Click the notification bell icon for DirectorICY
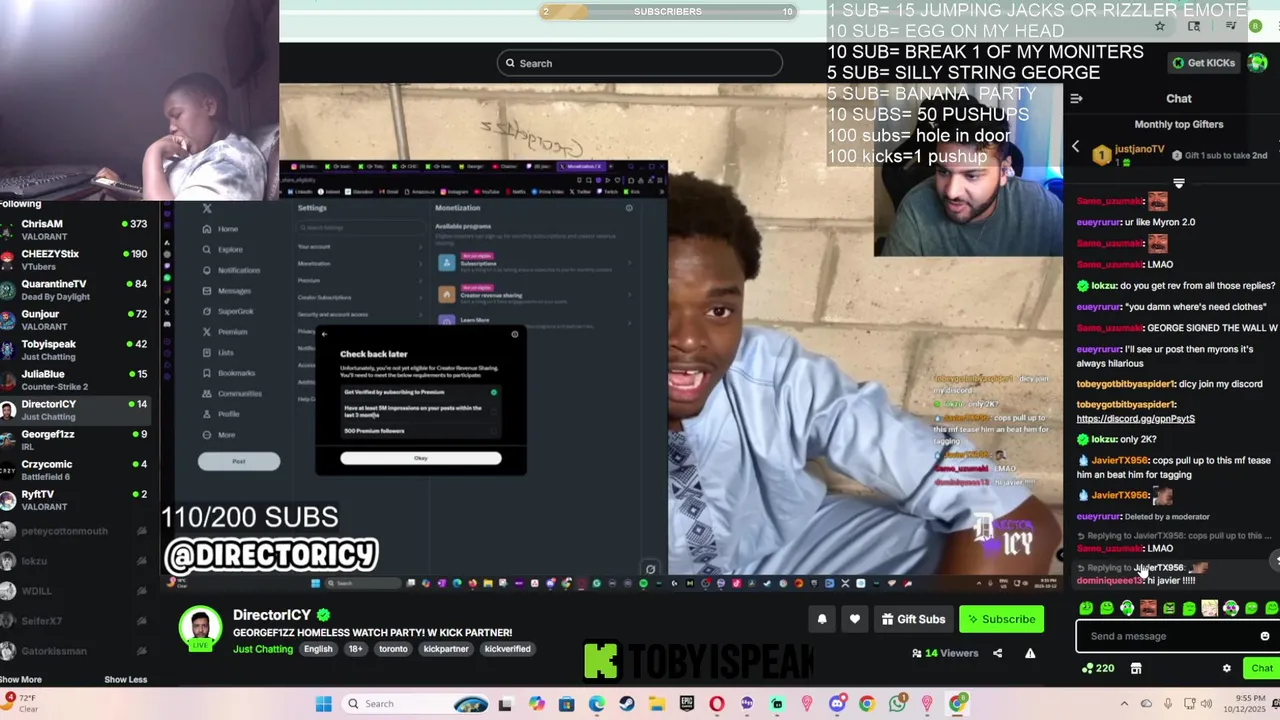The height and width of the screenshot is (720, 1280). click(822, 619)
